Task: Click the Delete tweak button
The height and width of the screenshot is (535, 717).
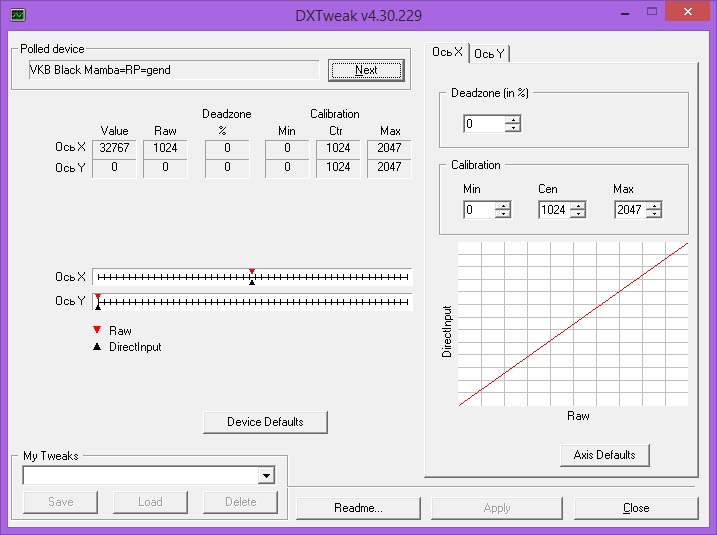Action: 241,502
